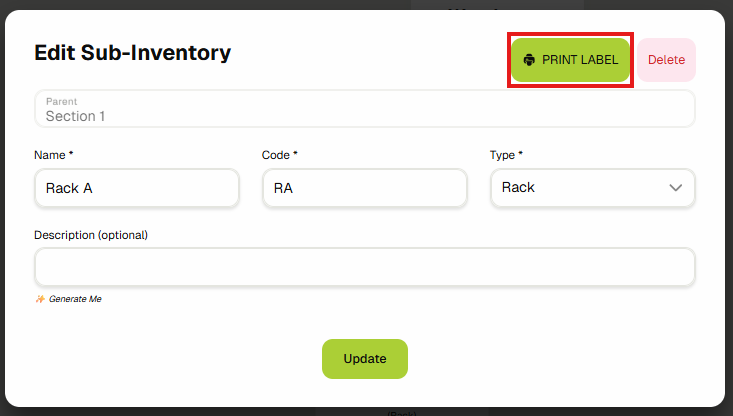The image size is (733, 416).
Task: Click the Name field label
Action: click(x=52, y=155)
